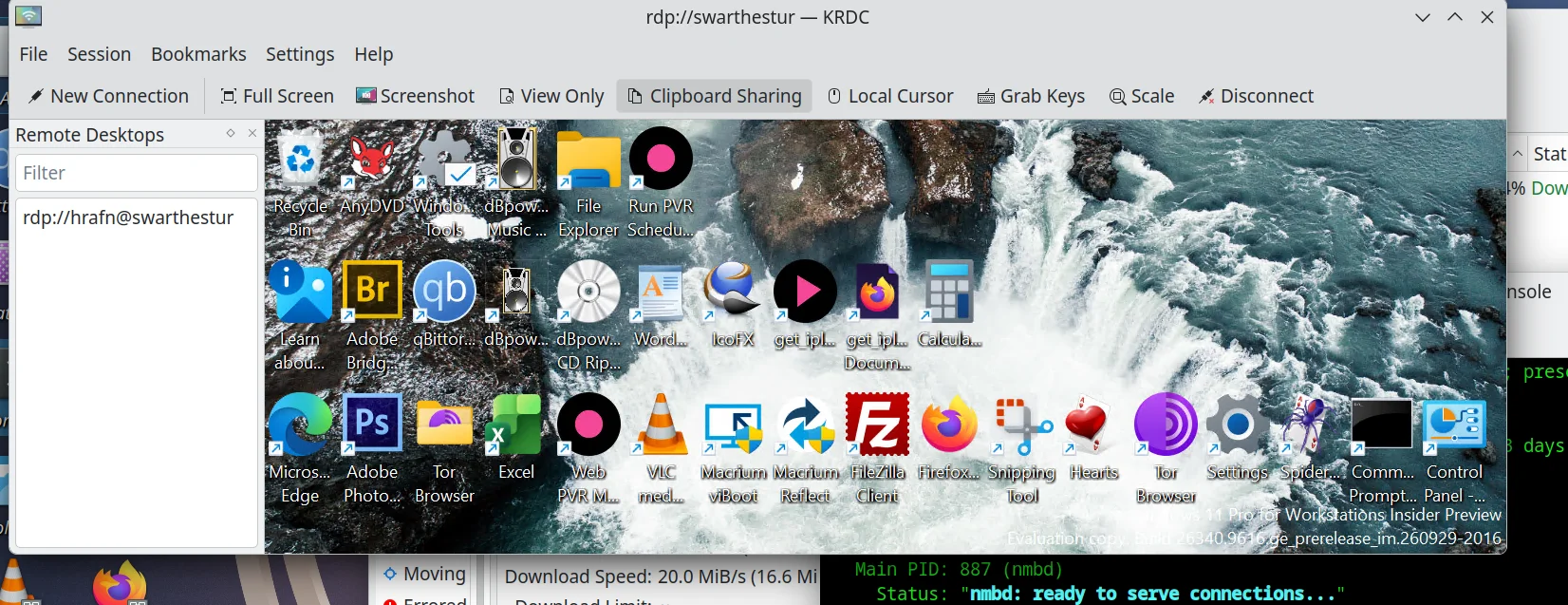Open the Session menu
The width and height of the screenshot is (1568, 605).
[99, 54]
